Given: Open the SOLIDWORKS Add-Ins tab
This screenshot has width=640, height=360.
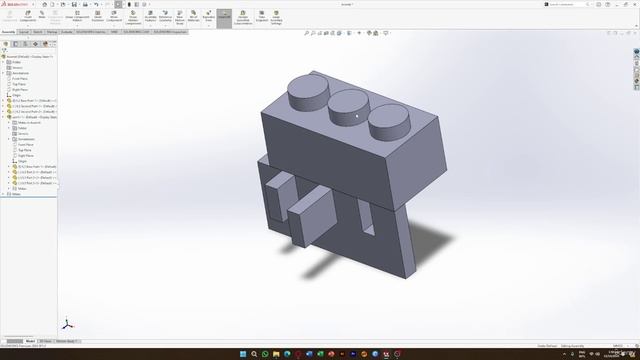Looking at the screenshot, I should pos(91,32).
